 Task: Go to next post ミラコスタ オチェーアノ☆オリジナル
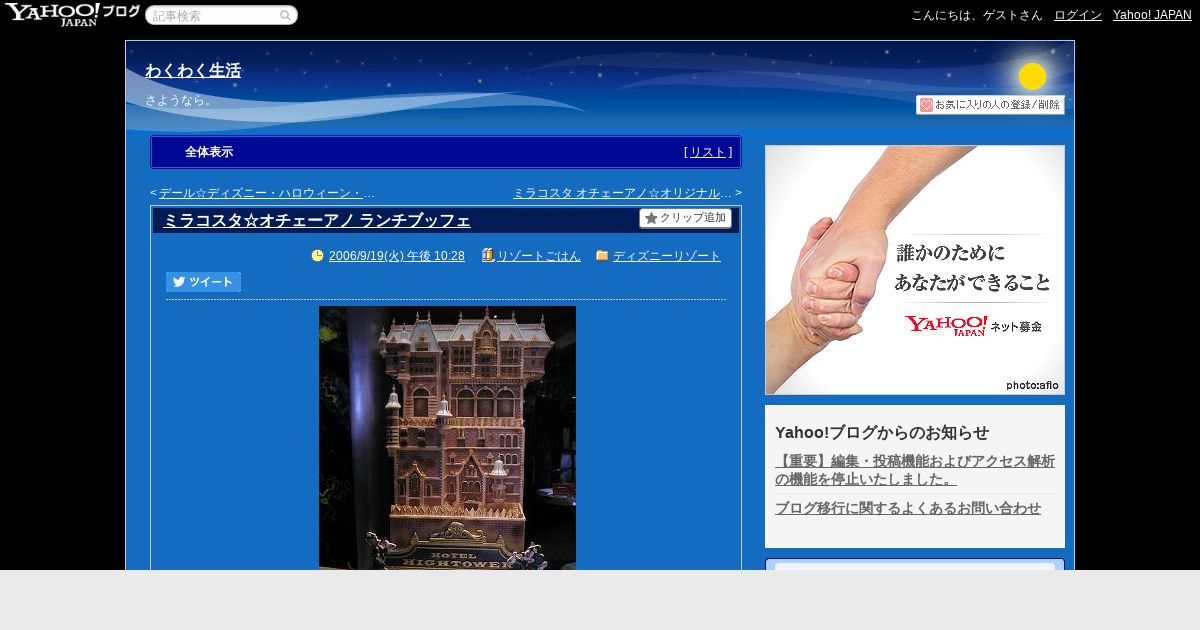point(622,193)
